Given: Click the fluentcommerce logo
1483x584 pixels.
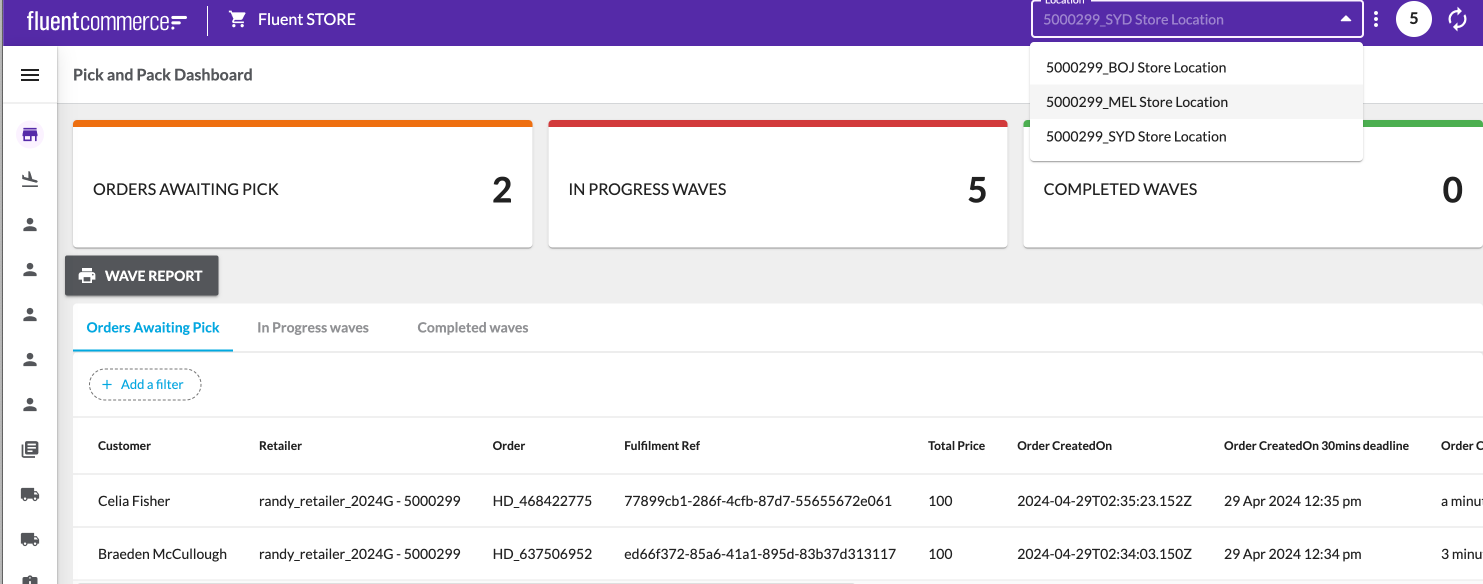Looking at the screenshot, I should [x=107, y=20].
